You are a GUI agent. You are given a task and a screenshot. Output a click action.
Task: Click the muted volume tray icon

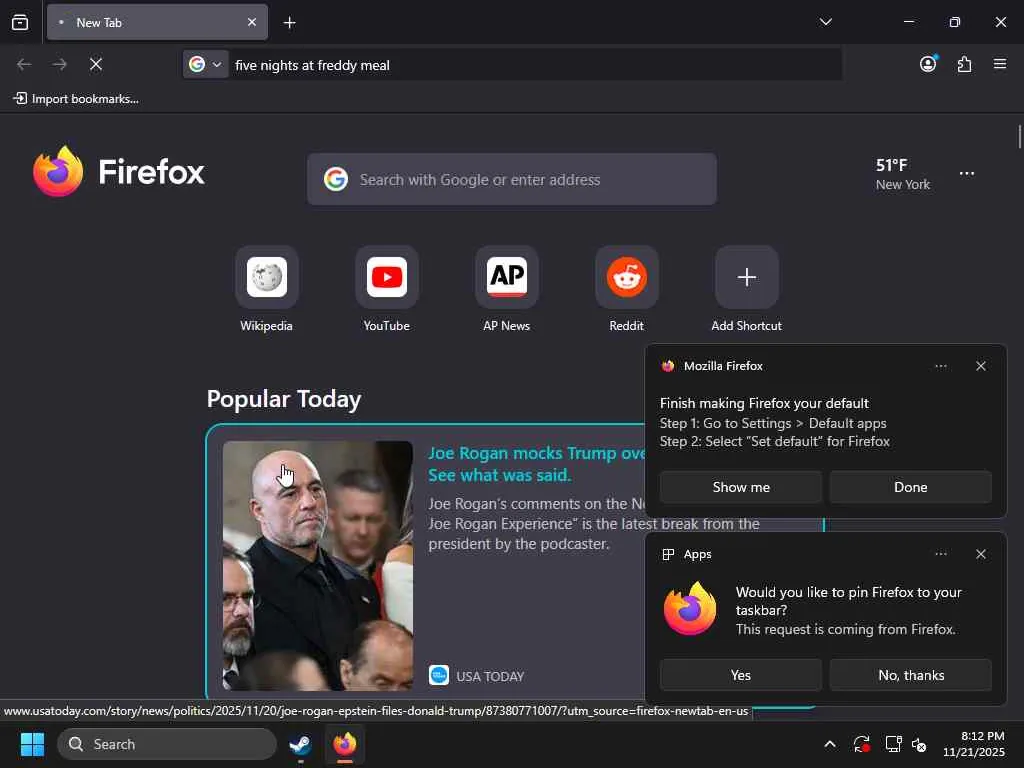(919, 744)
